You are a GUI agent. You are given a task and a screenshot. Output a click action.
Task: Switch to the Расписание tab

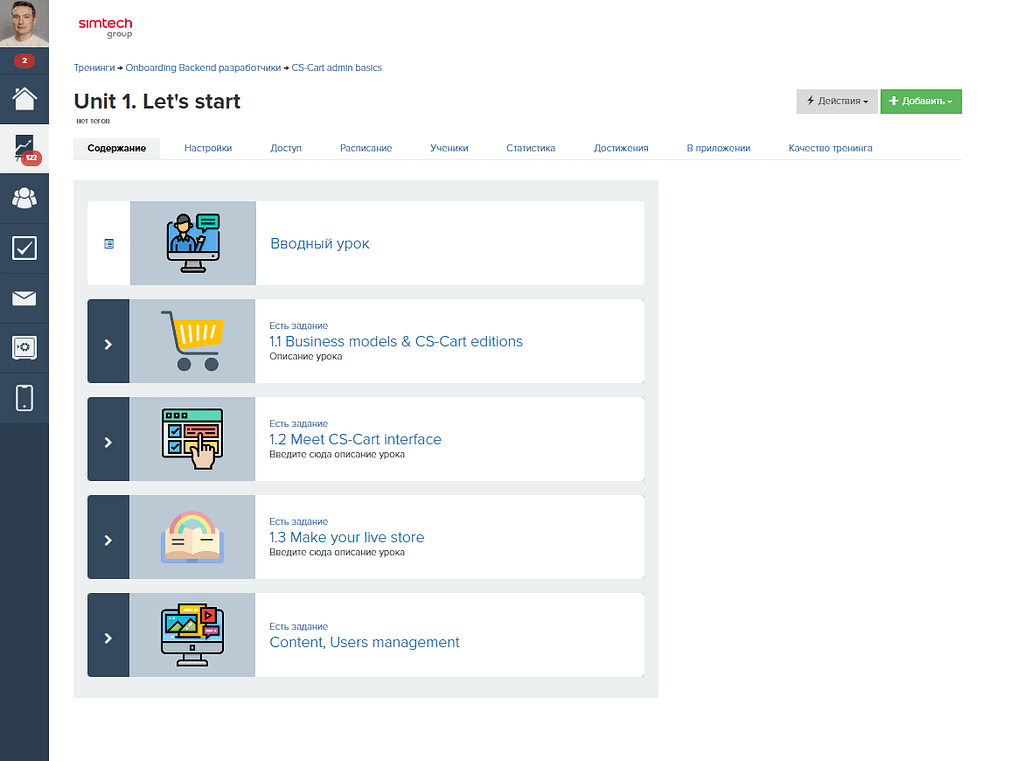pos(366,148)
